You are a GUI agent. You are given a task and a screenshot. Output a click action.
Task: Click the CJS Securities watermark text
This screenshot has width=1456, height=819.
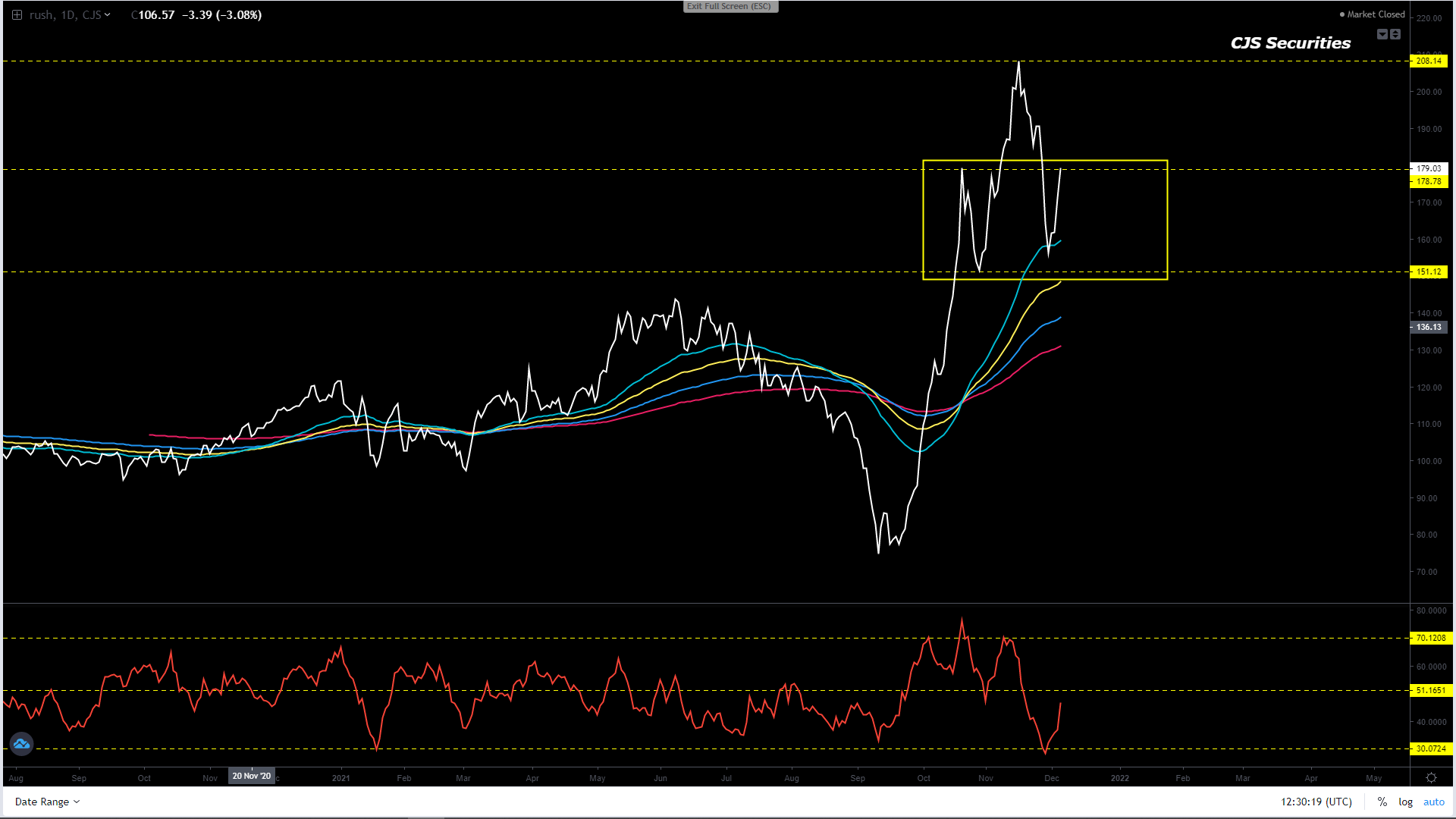tap(1290, 43)
